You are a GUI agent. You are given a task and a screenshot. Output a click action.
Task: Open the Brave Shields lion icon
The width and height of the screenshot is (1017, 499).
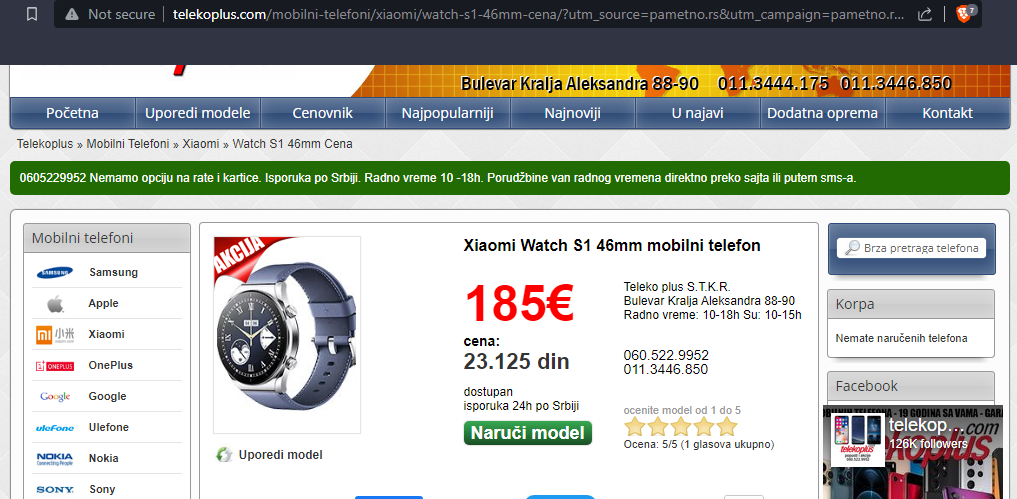pos(966,14)
